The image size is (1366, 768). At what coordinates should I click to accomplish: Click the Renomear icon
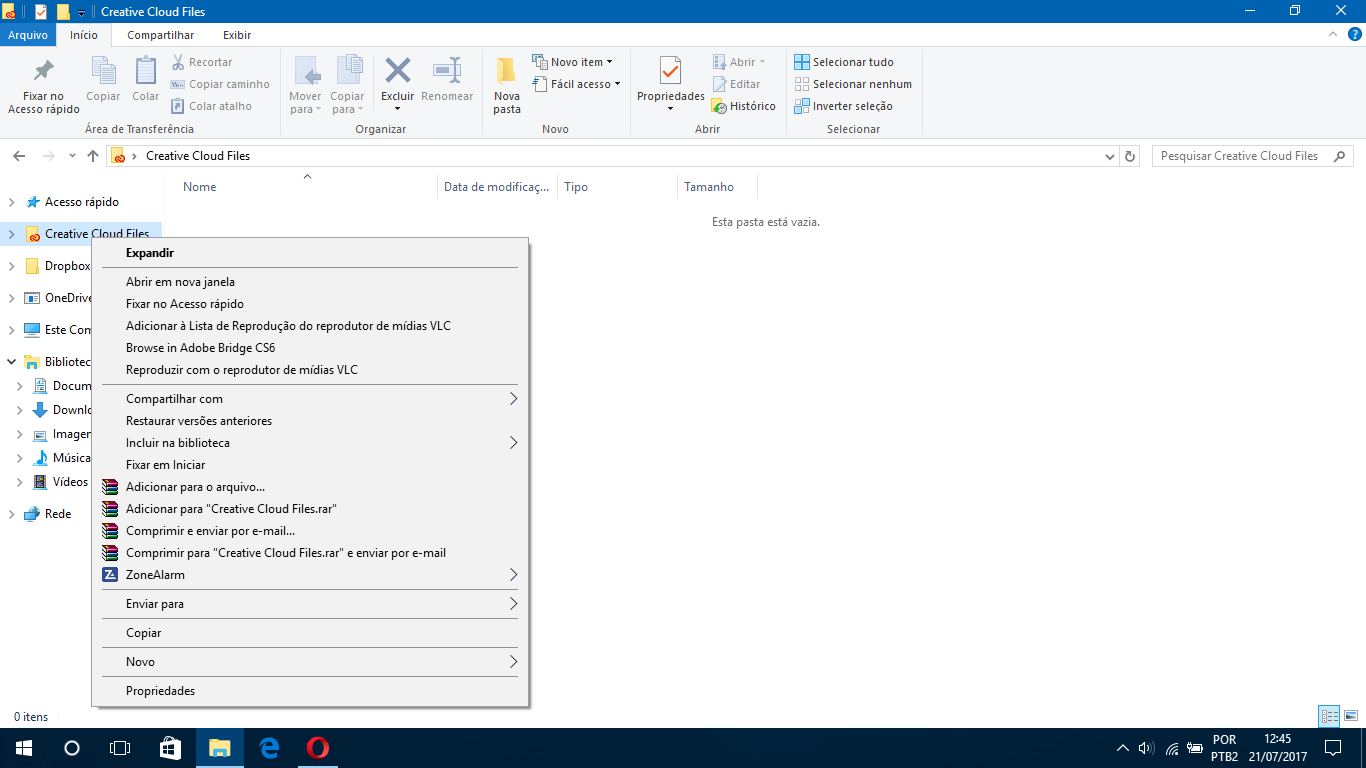pyautogui.click(x=447, y=70)
